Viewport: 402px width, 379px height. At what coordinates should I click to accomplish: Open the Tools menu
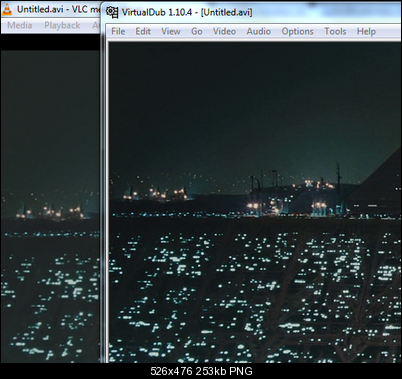click(x=335, y=31)
